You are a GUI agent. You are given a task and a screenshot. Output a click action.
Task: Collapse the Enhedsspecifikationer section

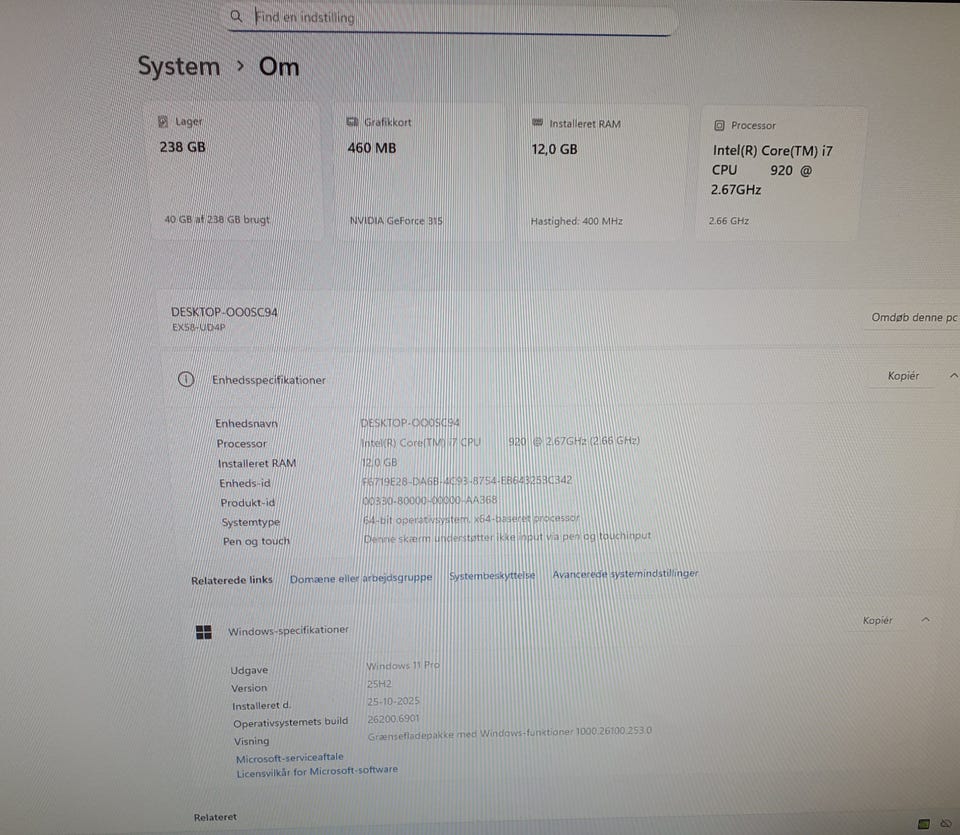coord(953,375)
